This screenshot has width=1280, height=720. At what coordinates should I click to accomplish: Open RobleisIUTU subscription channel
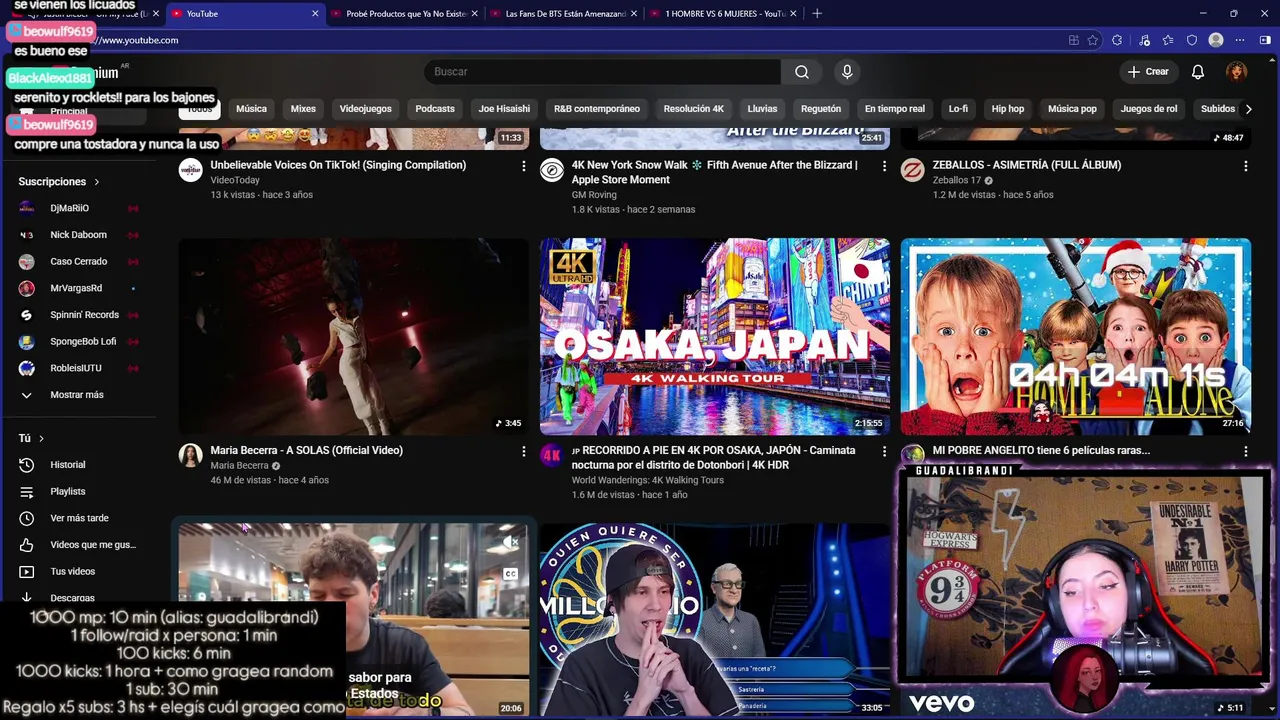(x=78, y=368)
